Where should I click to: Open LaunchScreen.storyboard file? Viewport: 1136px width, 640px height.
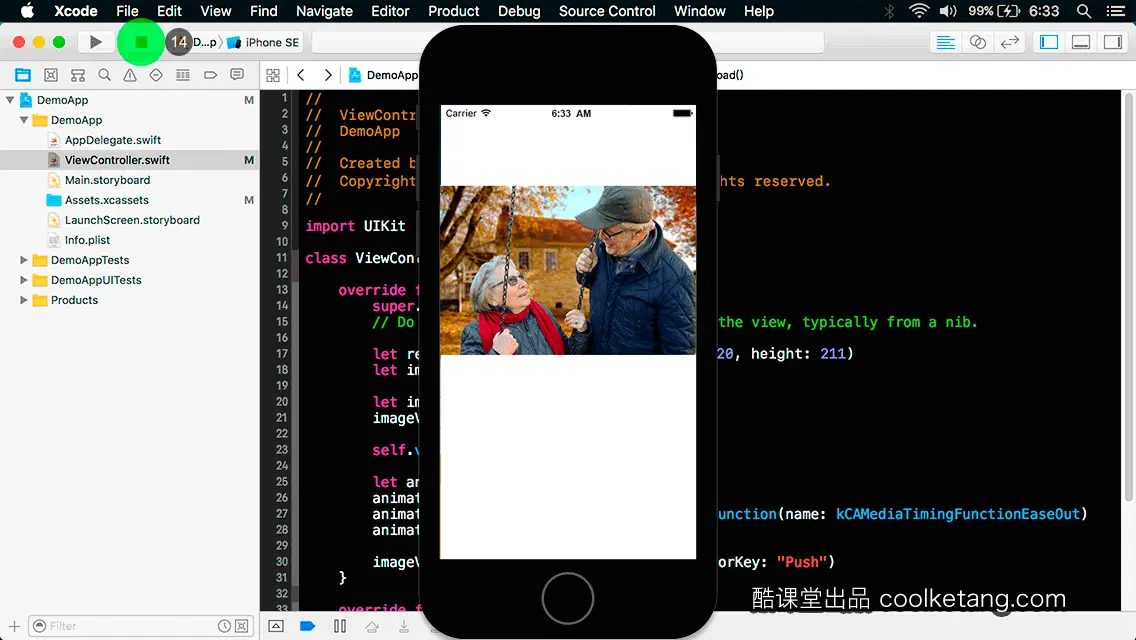tap(132, 220)
